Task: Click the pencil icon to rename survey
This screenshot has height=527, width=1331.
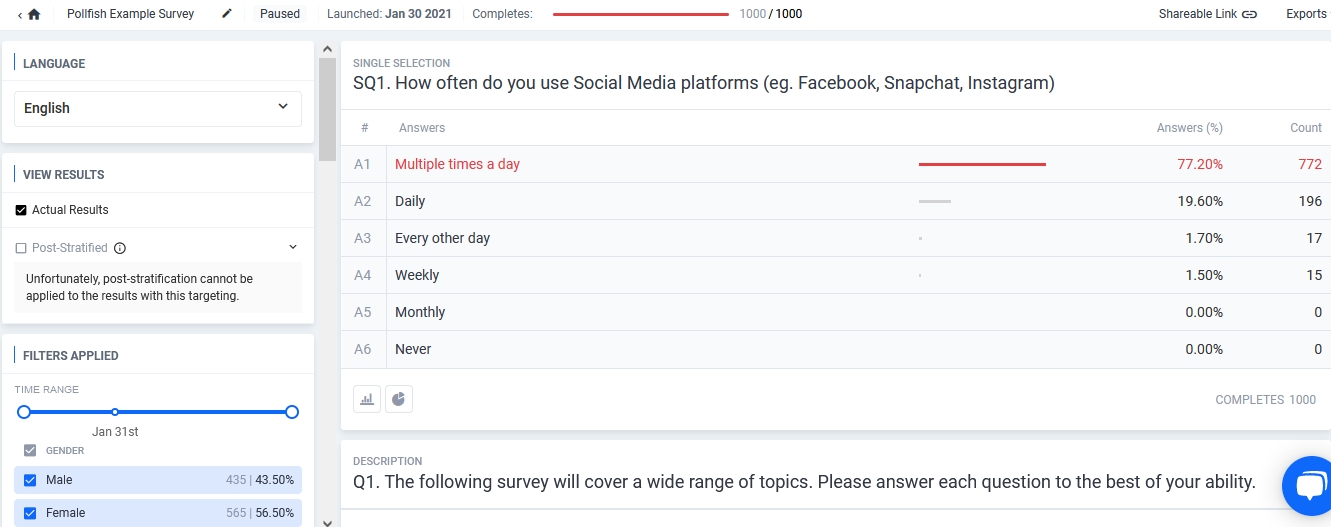Action: coord(227,14)
